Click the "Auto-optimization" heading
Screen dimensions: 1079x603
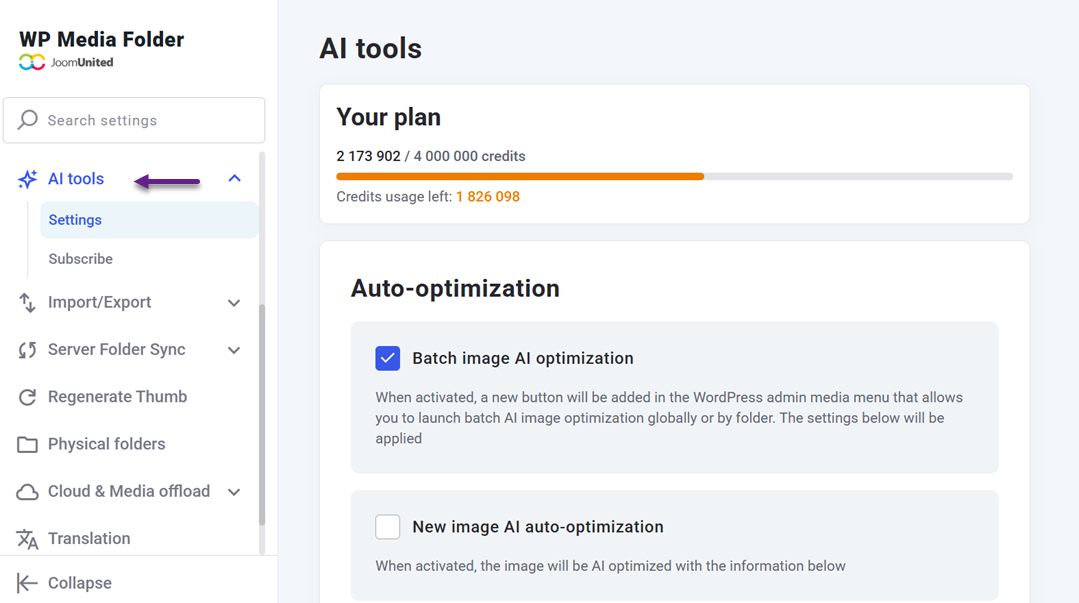coord(455,288)
